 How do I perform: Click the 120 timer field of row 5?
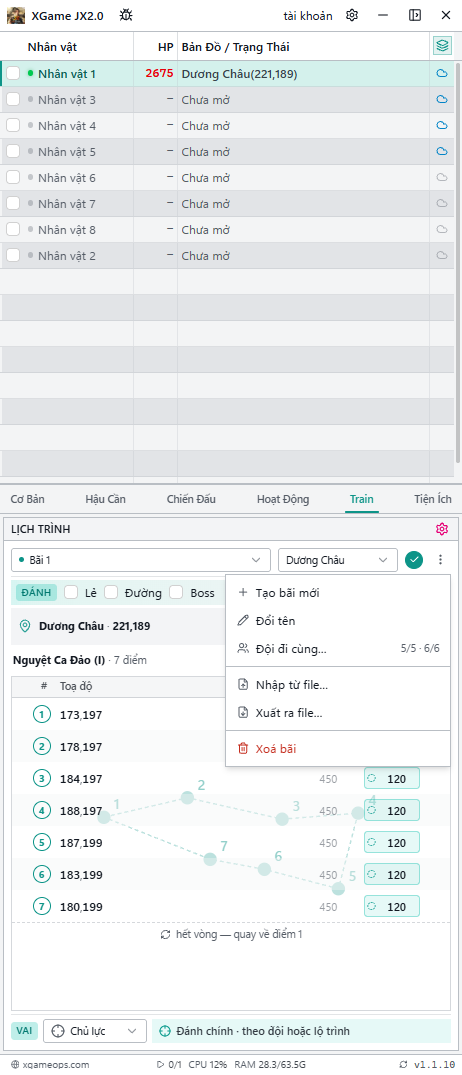coord(392,843)
